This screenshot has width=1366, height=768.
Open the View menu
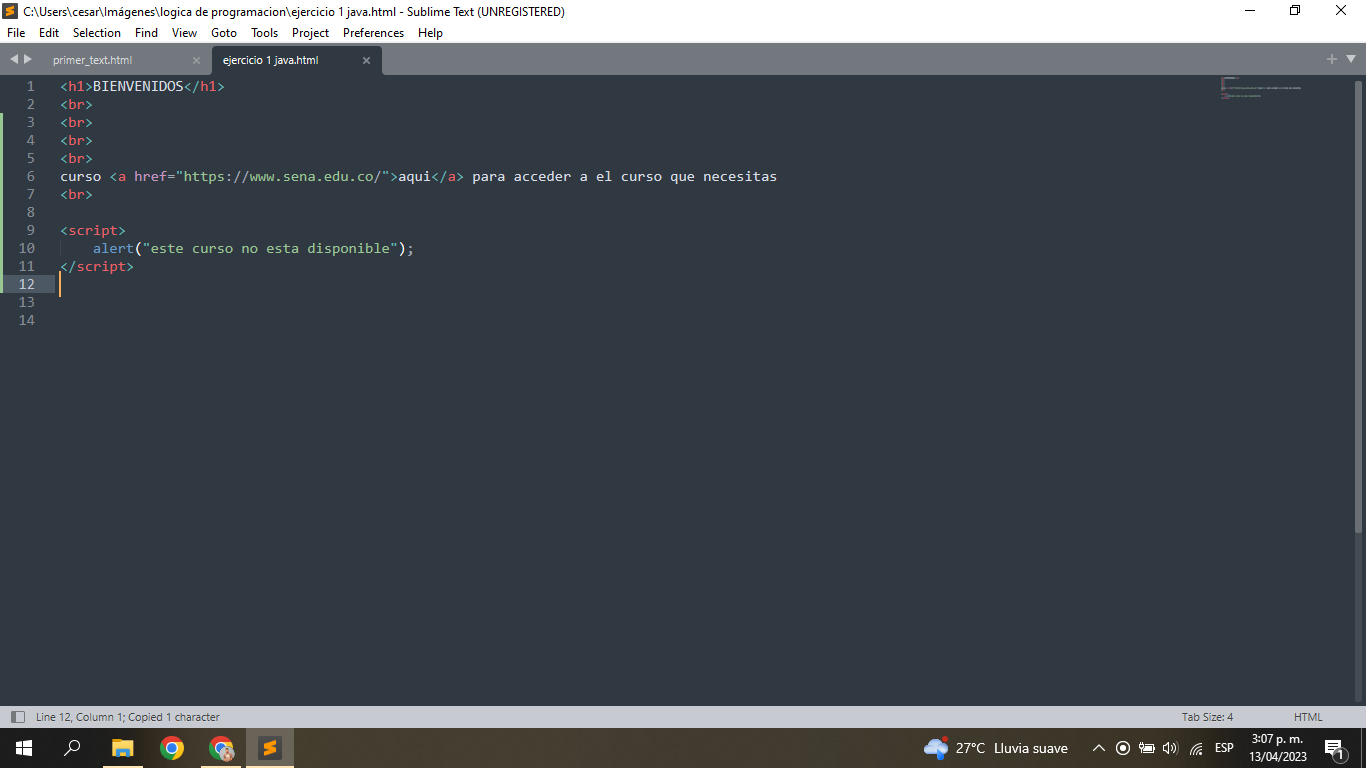[184, 33]
